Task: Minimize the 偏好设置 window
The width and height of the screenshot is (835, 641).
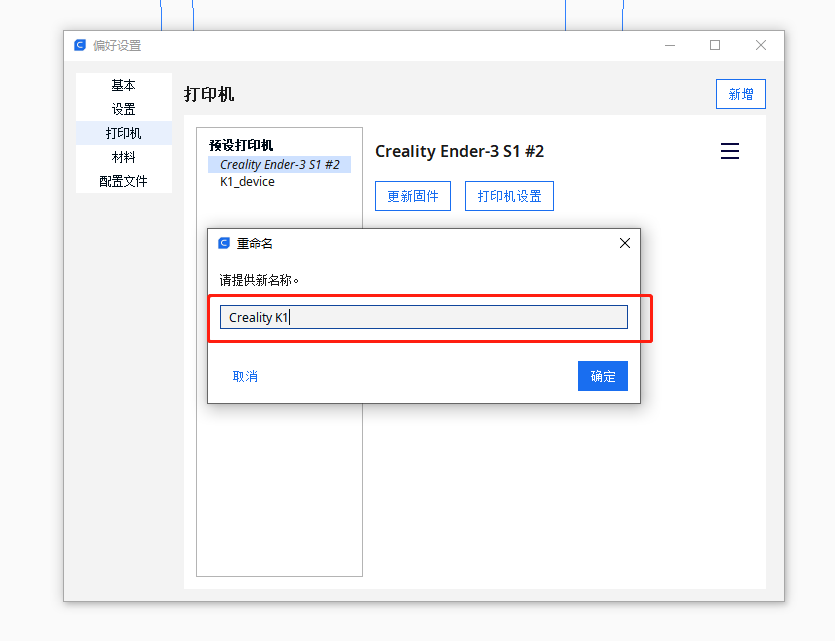Action: [x=670, y=45]
